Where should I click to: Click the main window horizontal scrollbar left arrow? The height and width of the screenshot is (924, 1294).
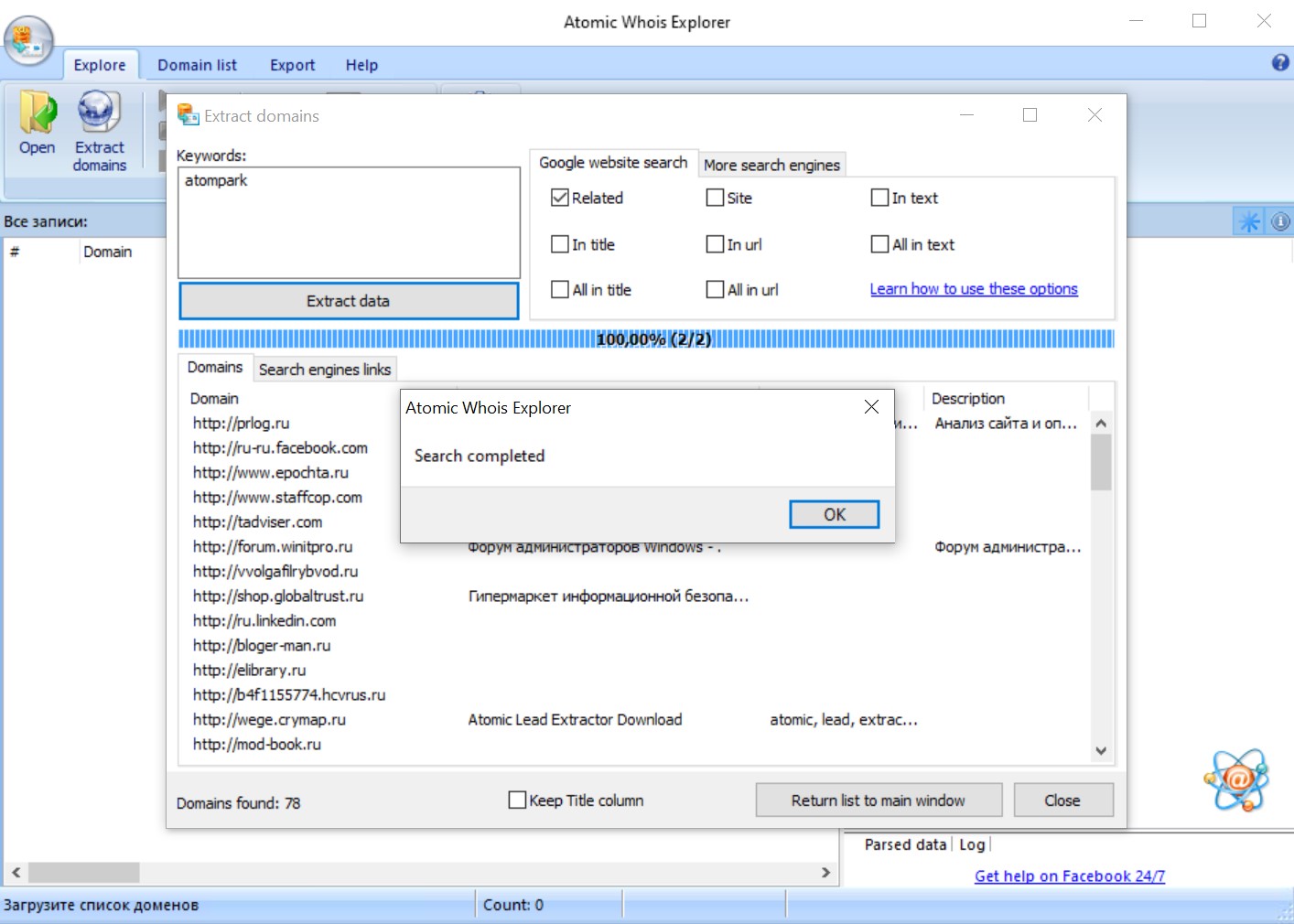[x=16, y=873]
